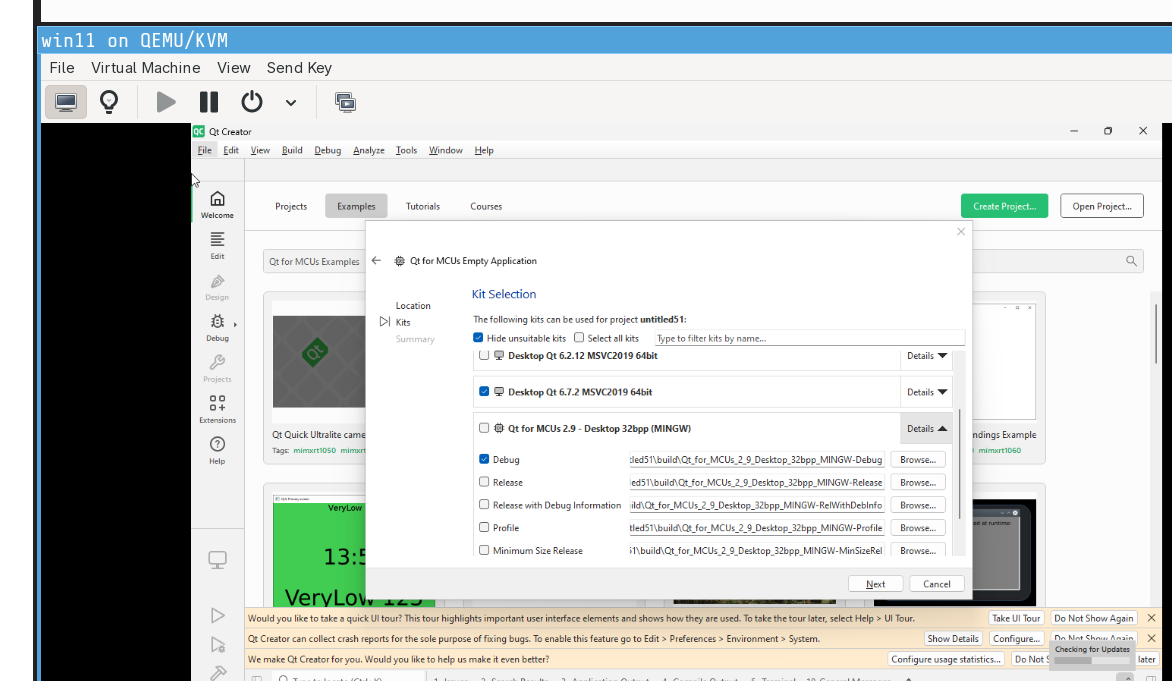Open the Extensions mode icon
The height and width of the screenshot is (681, 1172).
pos(217,408)
